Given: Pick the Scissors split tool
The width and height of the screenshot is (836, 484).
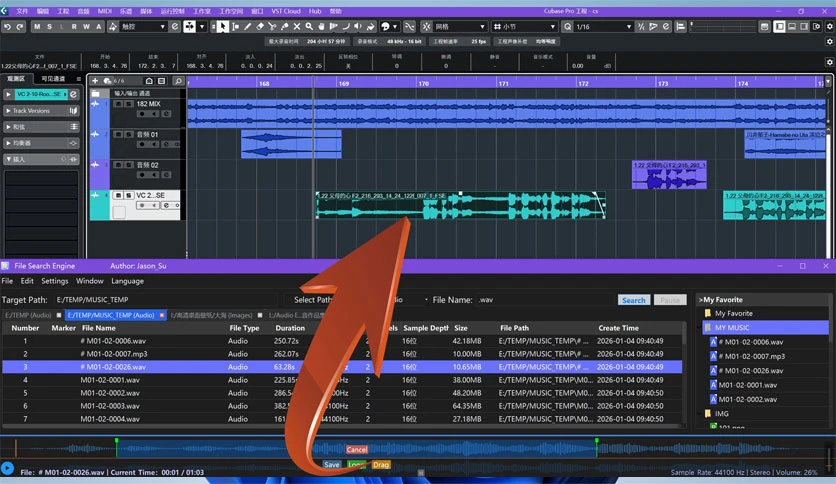Looking at the screenshot, I should click(272, 26).
